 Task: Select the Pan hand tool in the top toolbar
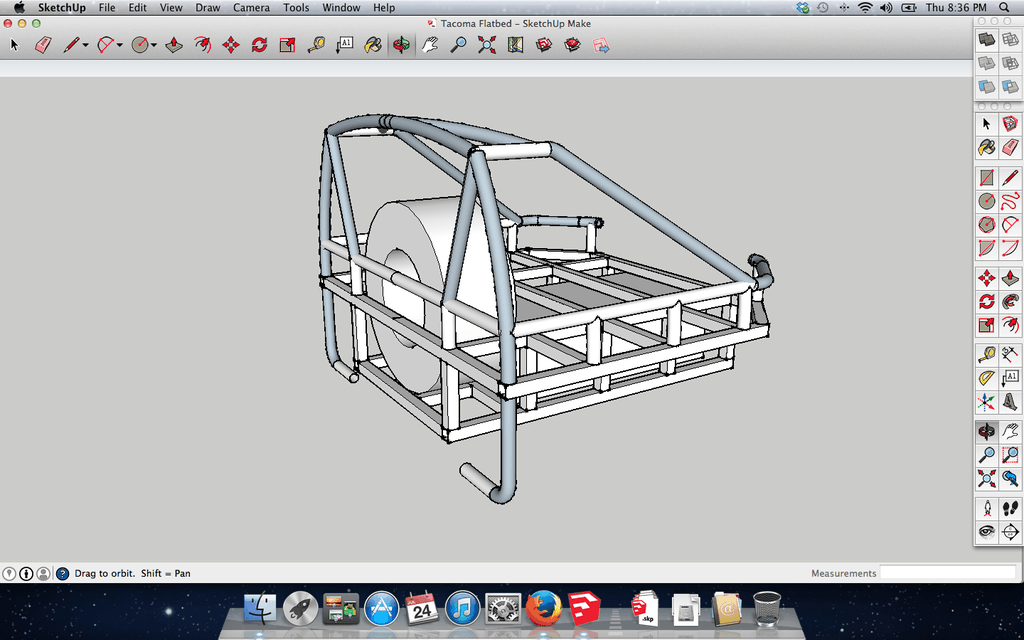(x=430, y=45)
